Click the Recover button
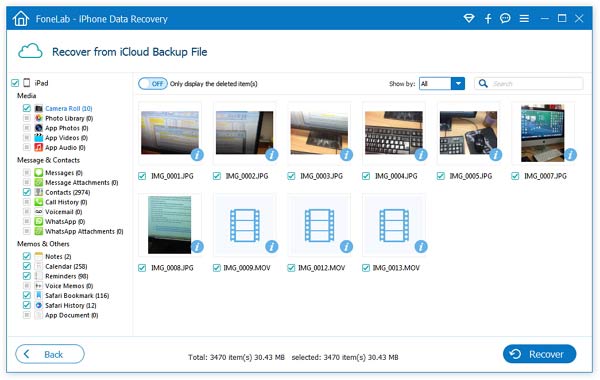600x380 pixels. point(539,354)
